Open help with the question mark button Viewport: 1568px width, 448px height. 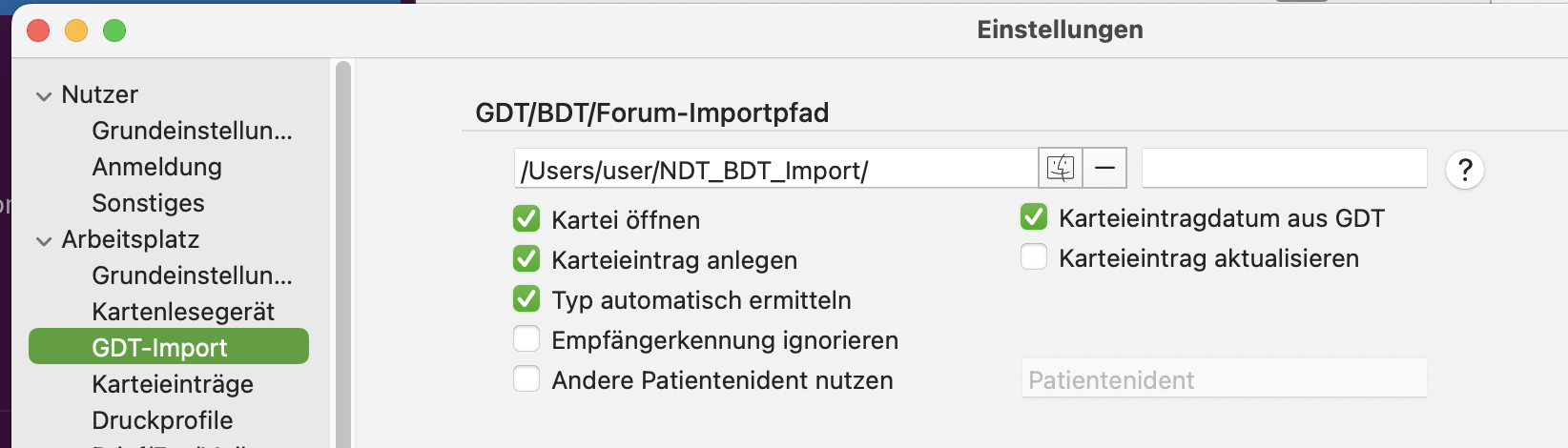pos(1465,170)
